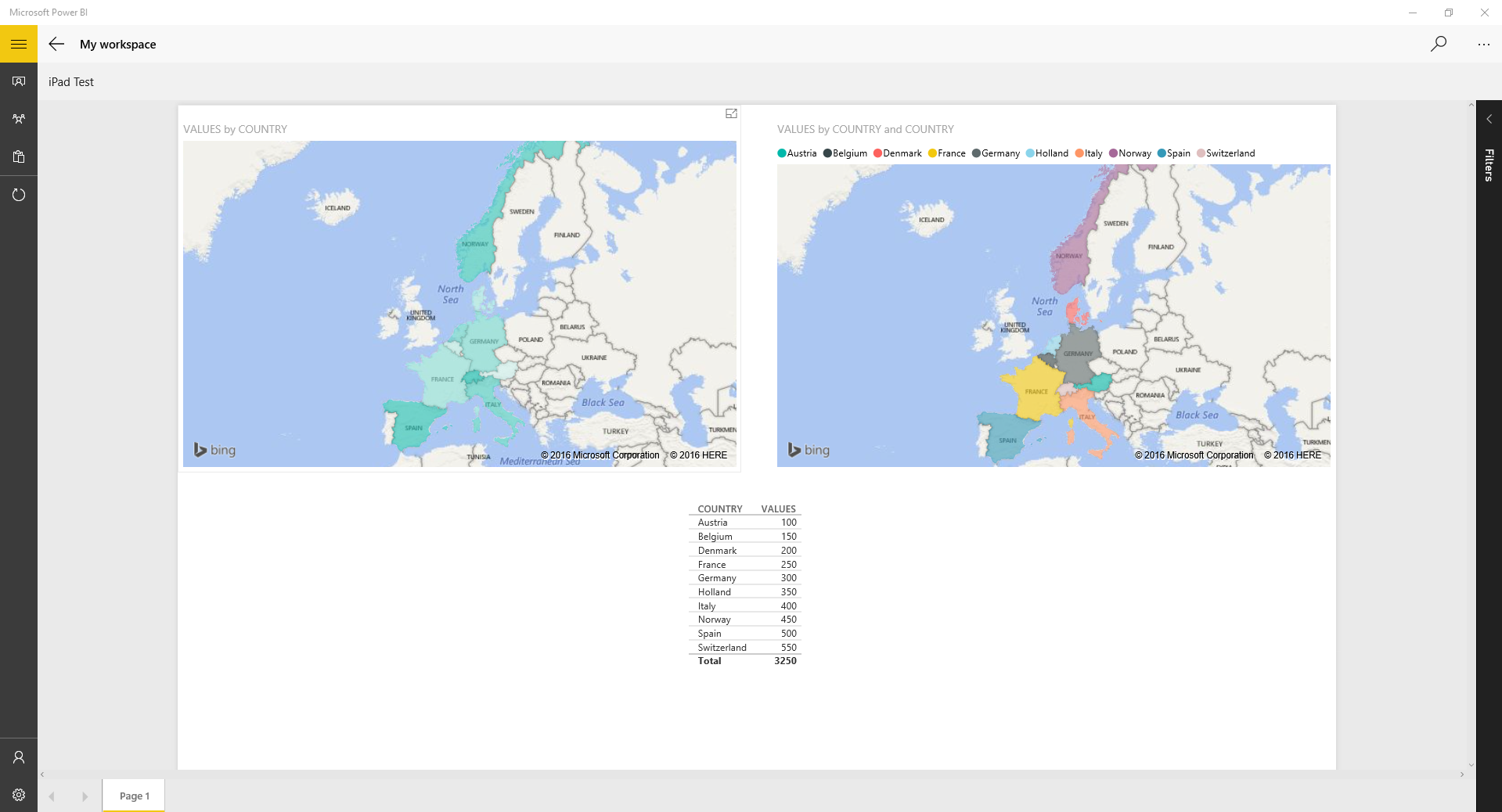
Task: Open the user account icon
Action: (x=19, y=757)
